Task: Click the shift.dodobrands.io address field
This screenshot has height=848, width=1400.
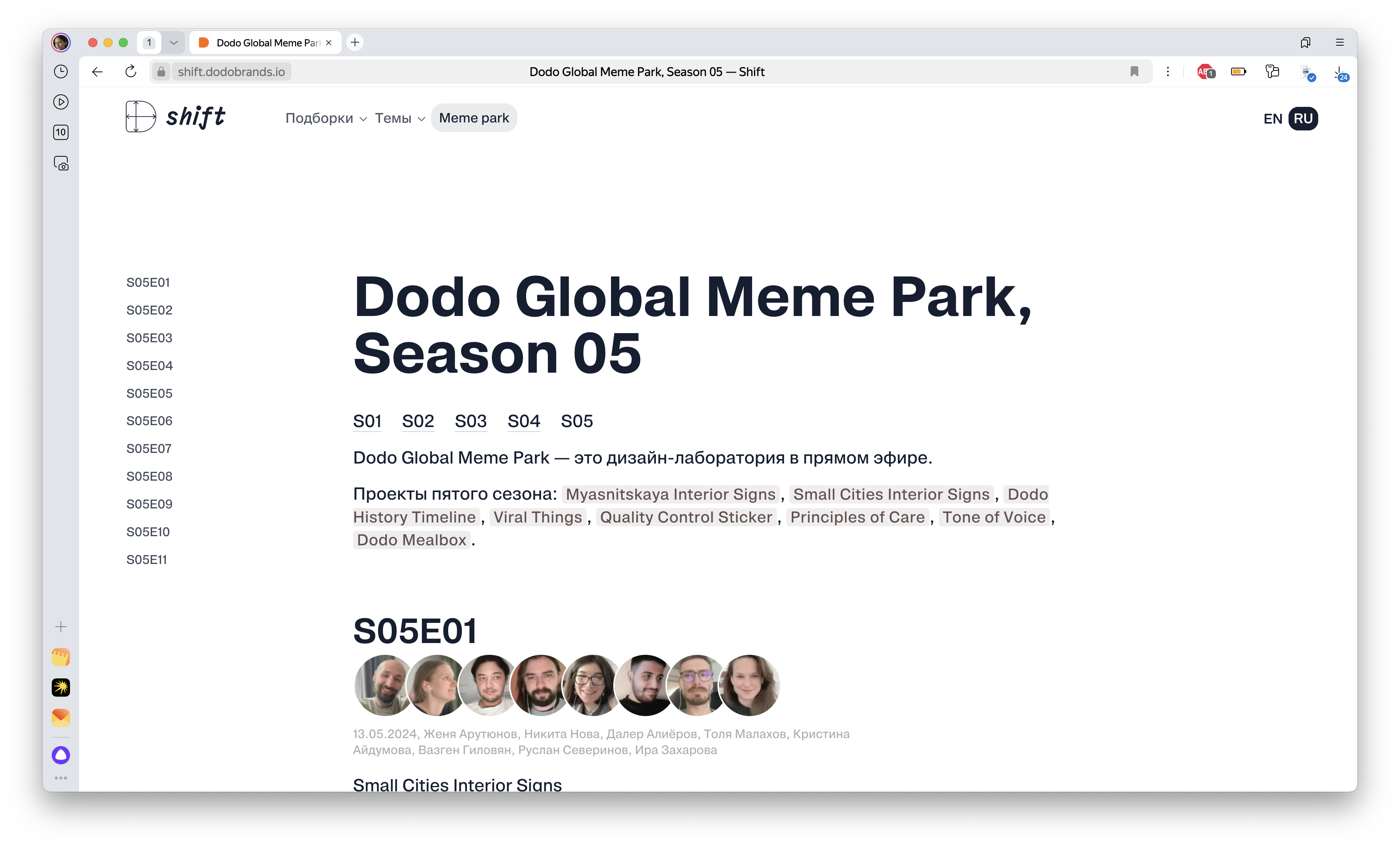Action: coord(231,71)
